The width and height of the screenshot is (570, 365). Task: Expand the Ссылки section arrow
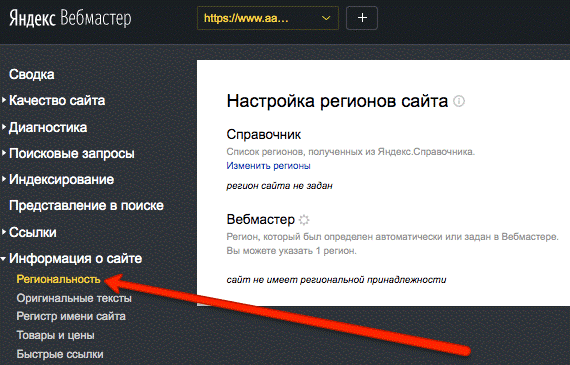point(4,232)
